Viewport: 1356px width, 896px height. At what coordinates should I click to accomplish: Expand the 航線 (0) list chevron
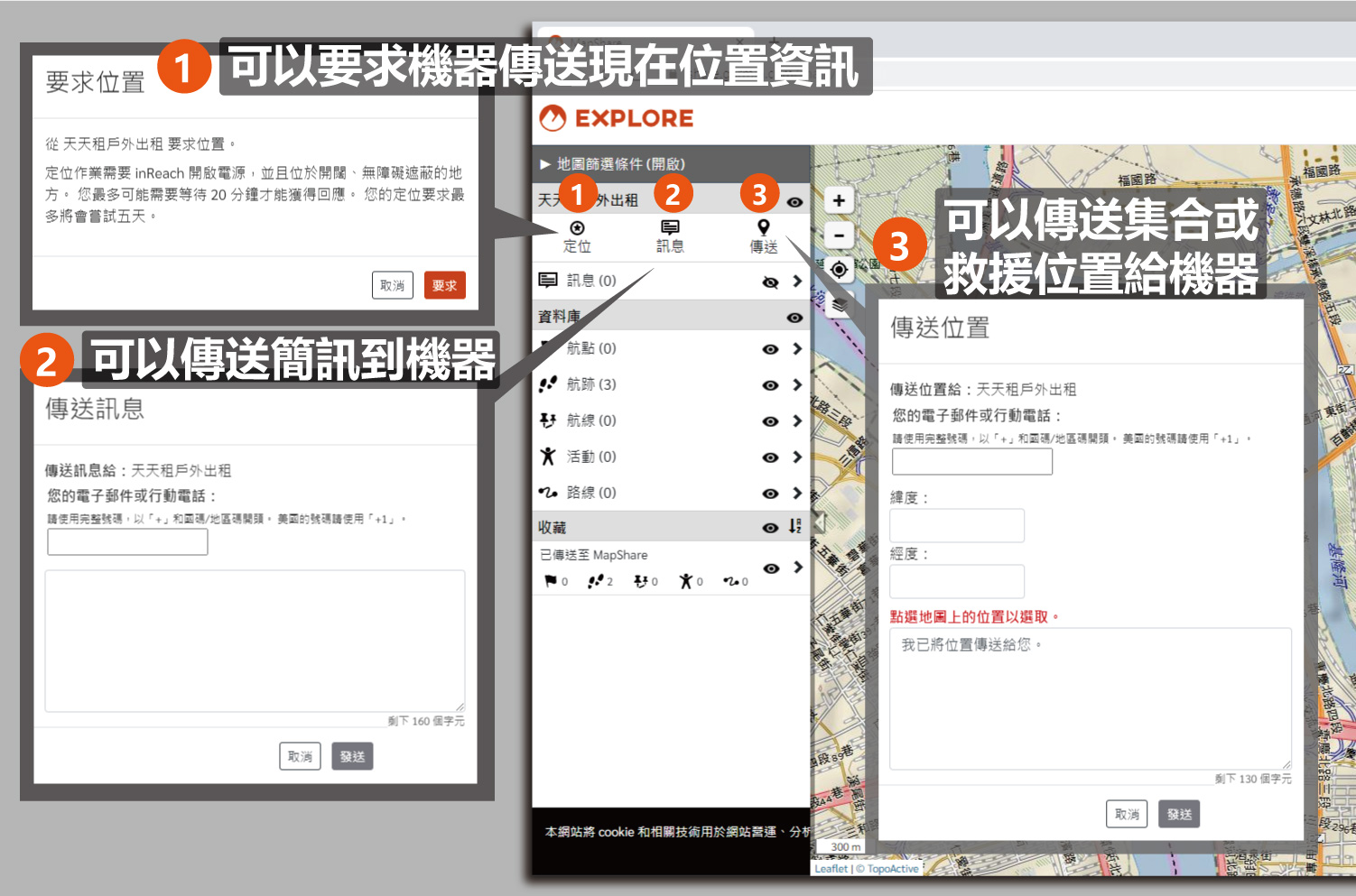797,420
